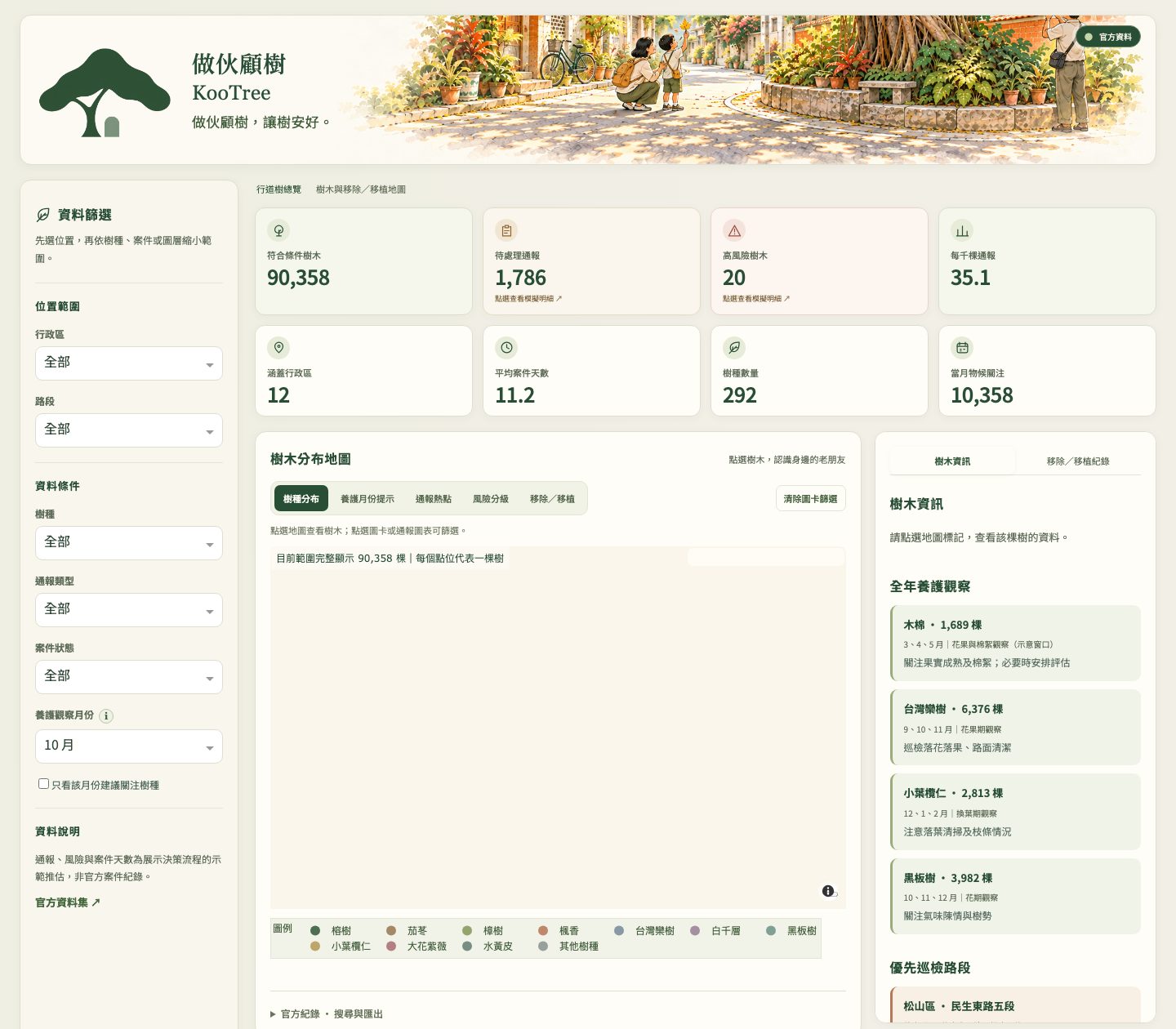Image resolution: width=1176 pixels, height=1029 pixels.
Task: Expand 官方紀錄・搜尋與匯出 section
Action: [x=327, y=1013]
